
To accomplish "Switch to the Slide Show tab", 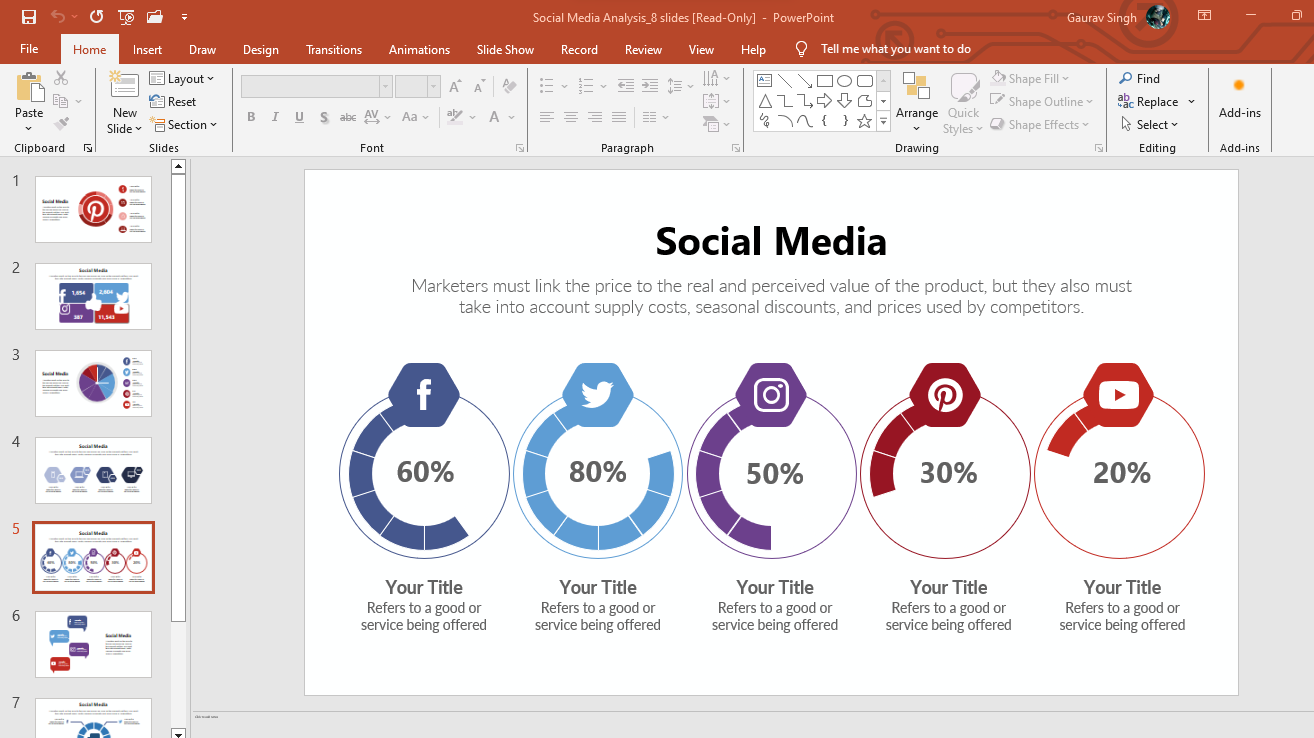I will (x=505, y=49).
